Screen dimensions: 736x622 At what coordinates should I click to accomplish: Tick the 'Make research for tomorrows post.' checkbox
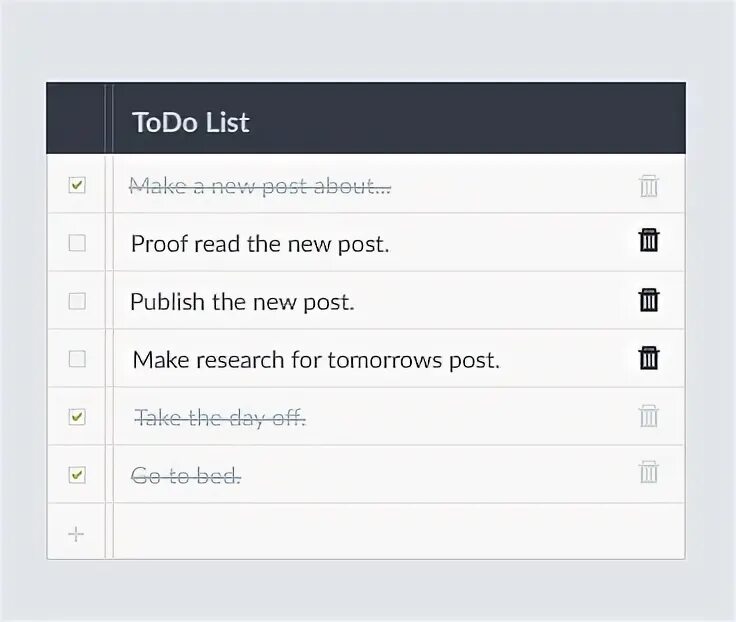click(77, 359)
